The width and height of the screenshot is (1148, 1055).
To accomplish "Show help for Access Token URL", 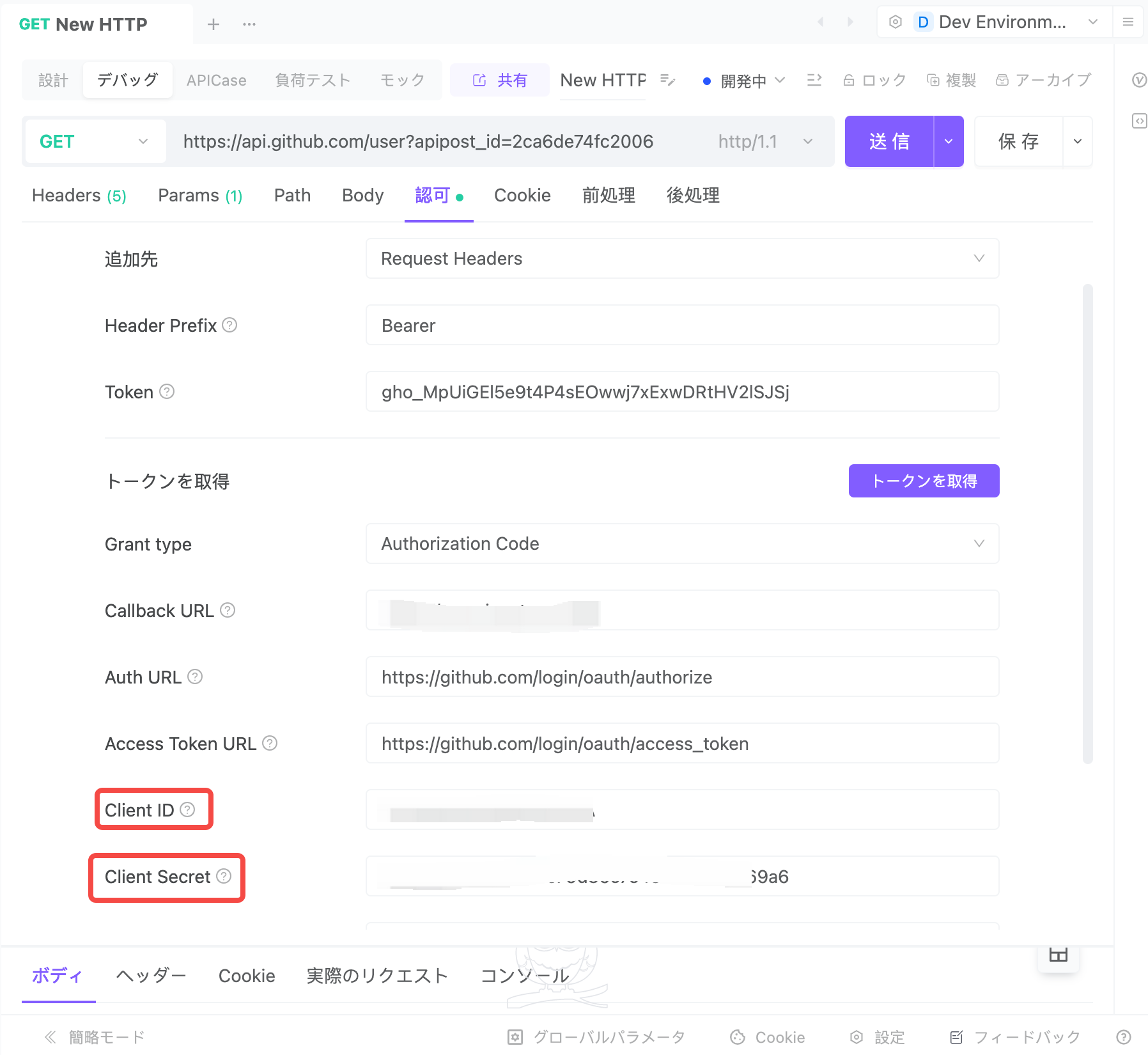I will [270, 743].
